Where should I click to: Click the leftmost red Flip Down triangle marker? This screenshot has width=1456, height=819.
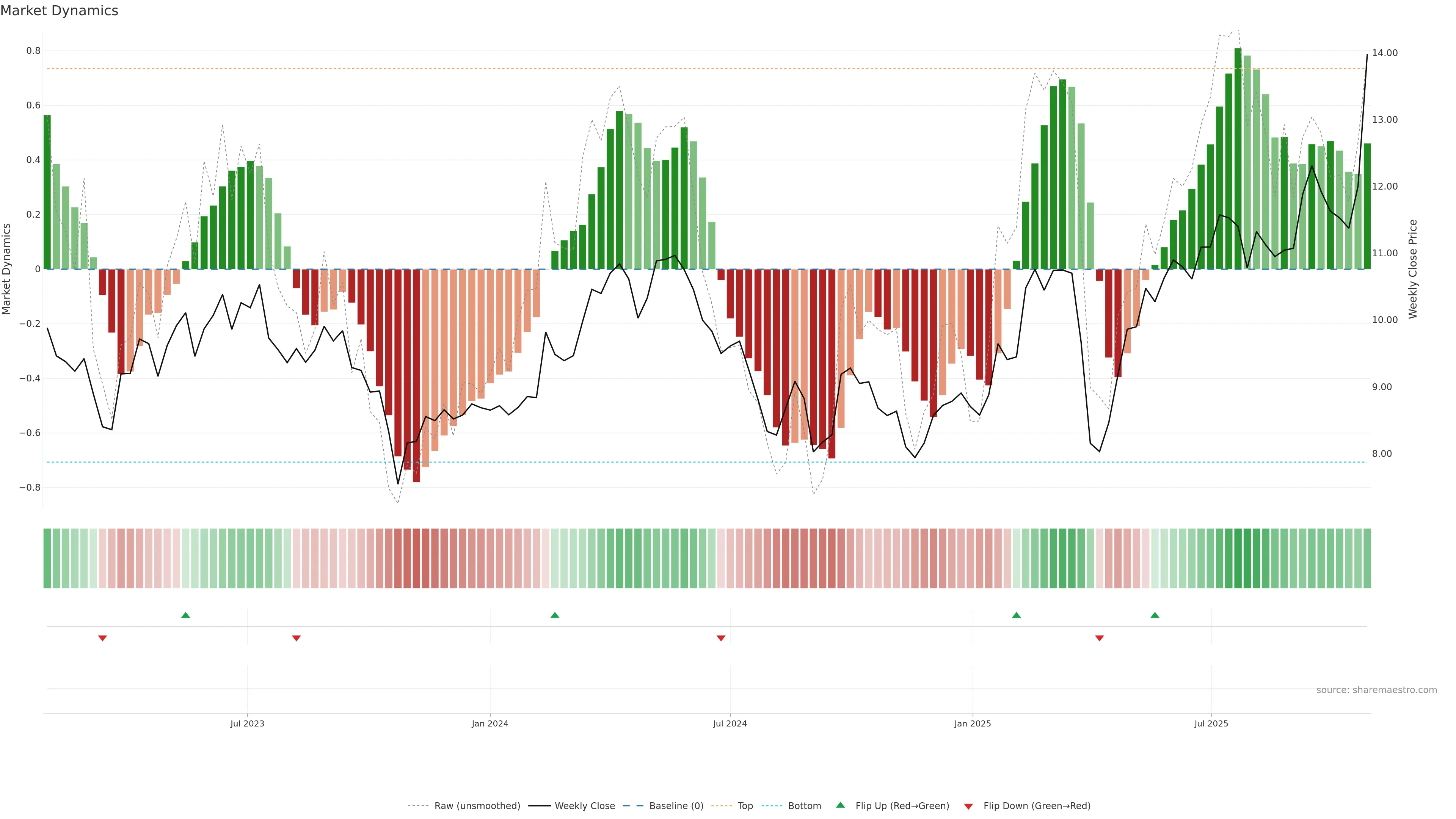[x=102, y=638]
